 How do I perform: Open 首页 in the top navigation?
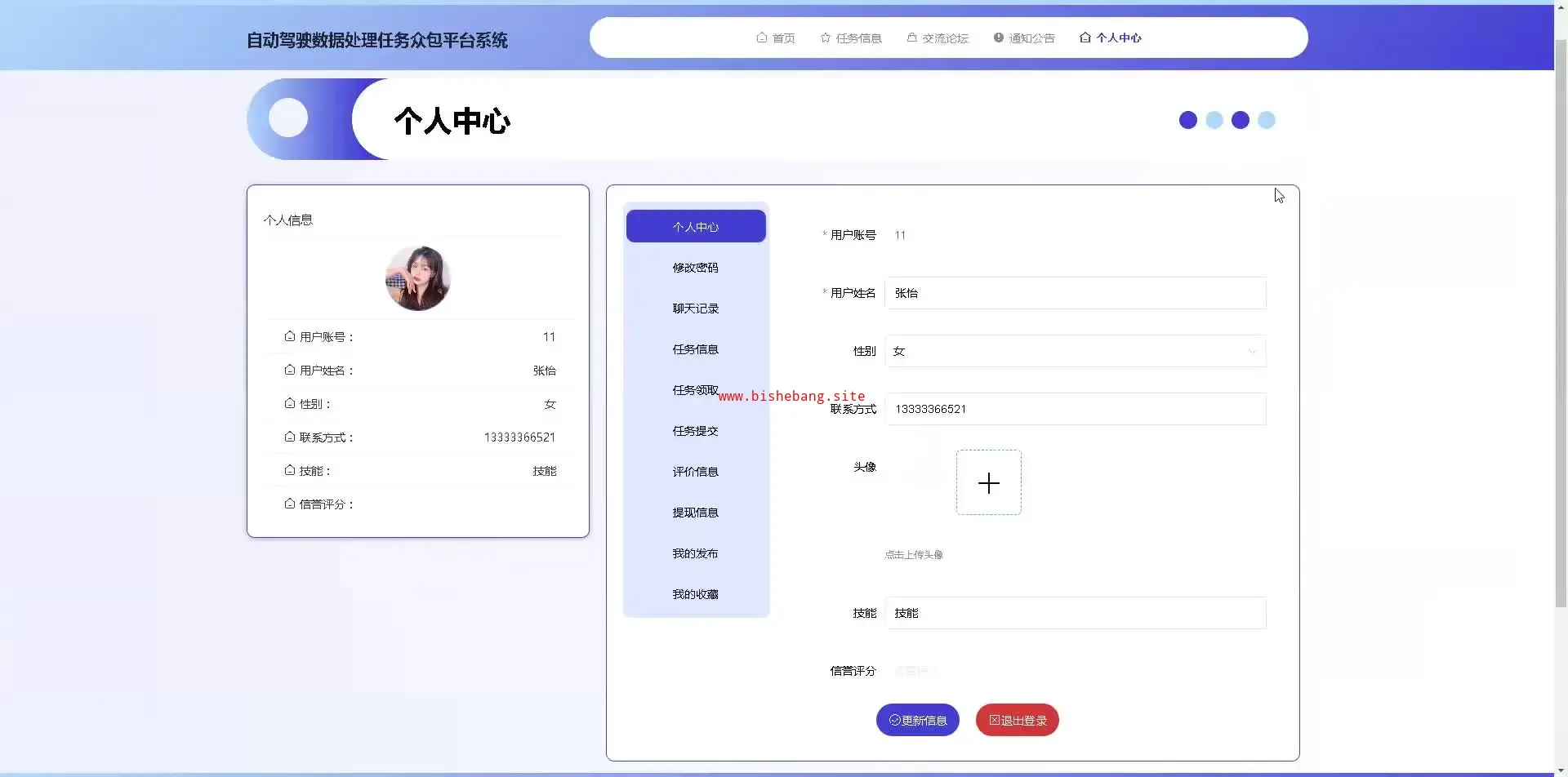point(776,38)
